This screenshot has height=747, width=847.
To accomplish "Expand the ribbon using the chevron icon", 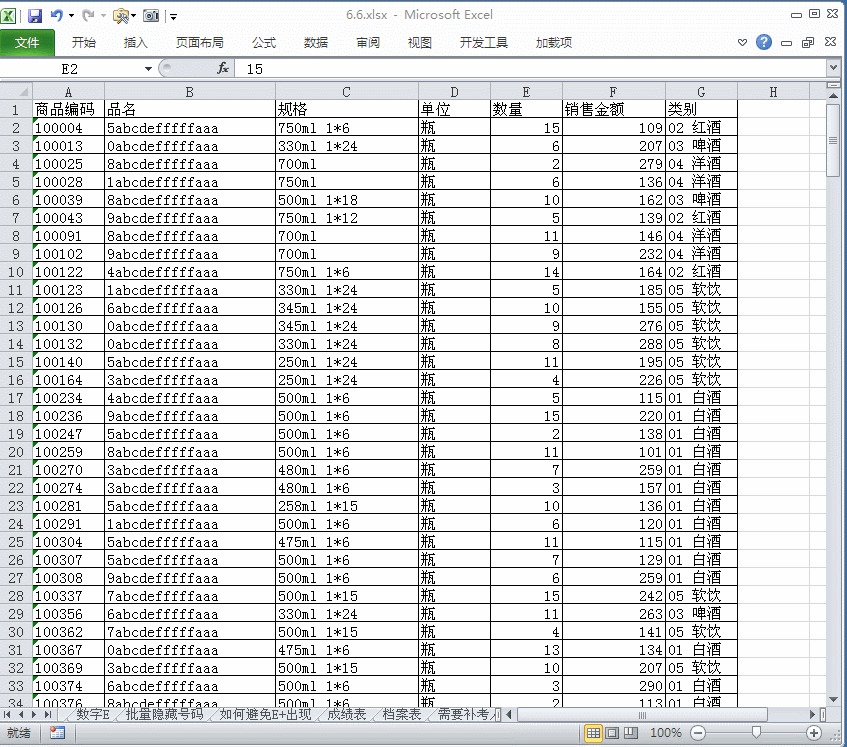I will click(743, 42).
